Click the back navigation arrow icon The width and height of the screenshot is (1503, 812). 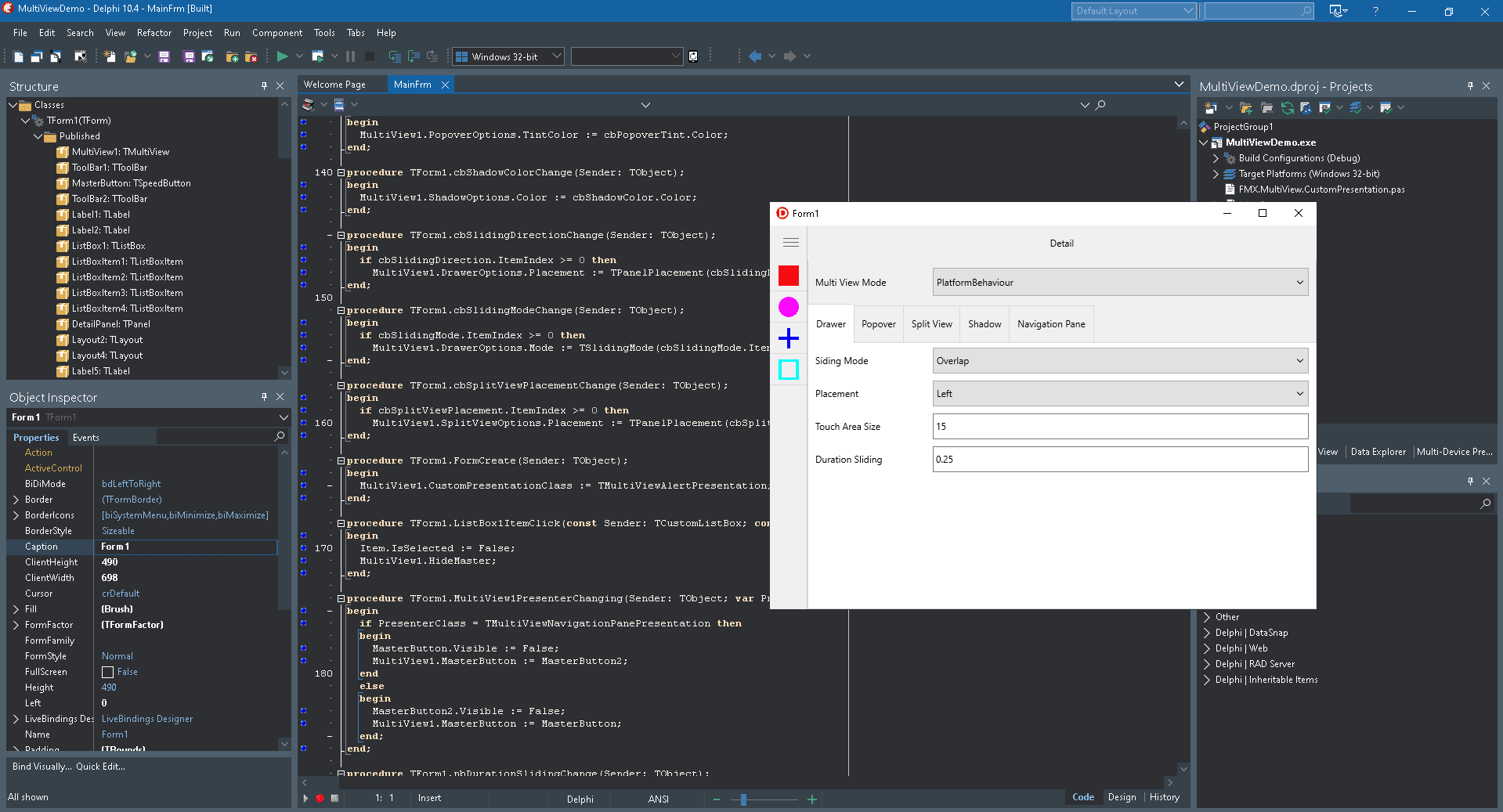pos(755,56)
